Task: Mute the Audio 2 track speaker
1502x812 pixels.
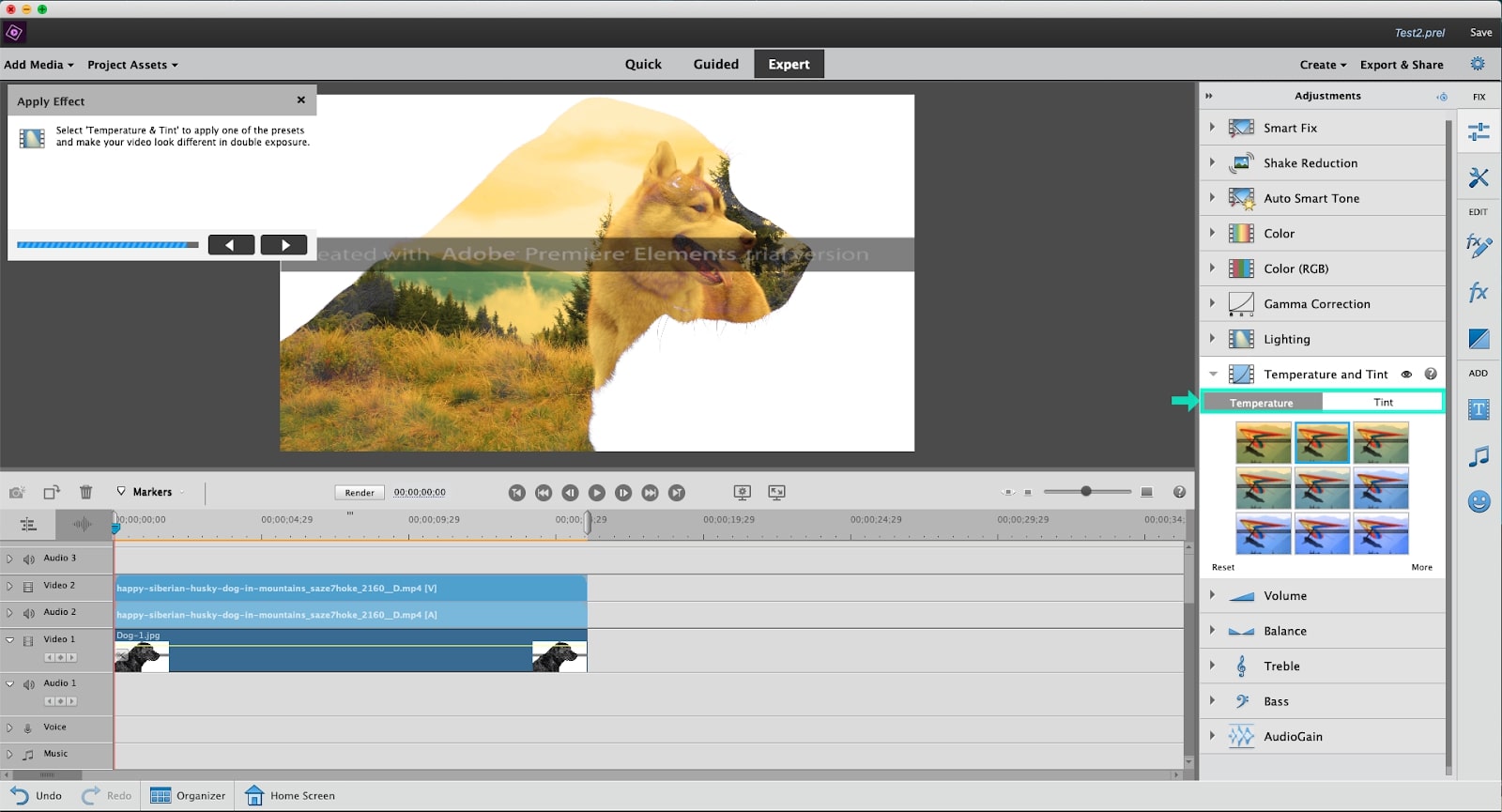Action: pos(28,613)
